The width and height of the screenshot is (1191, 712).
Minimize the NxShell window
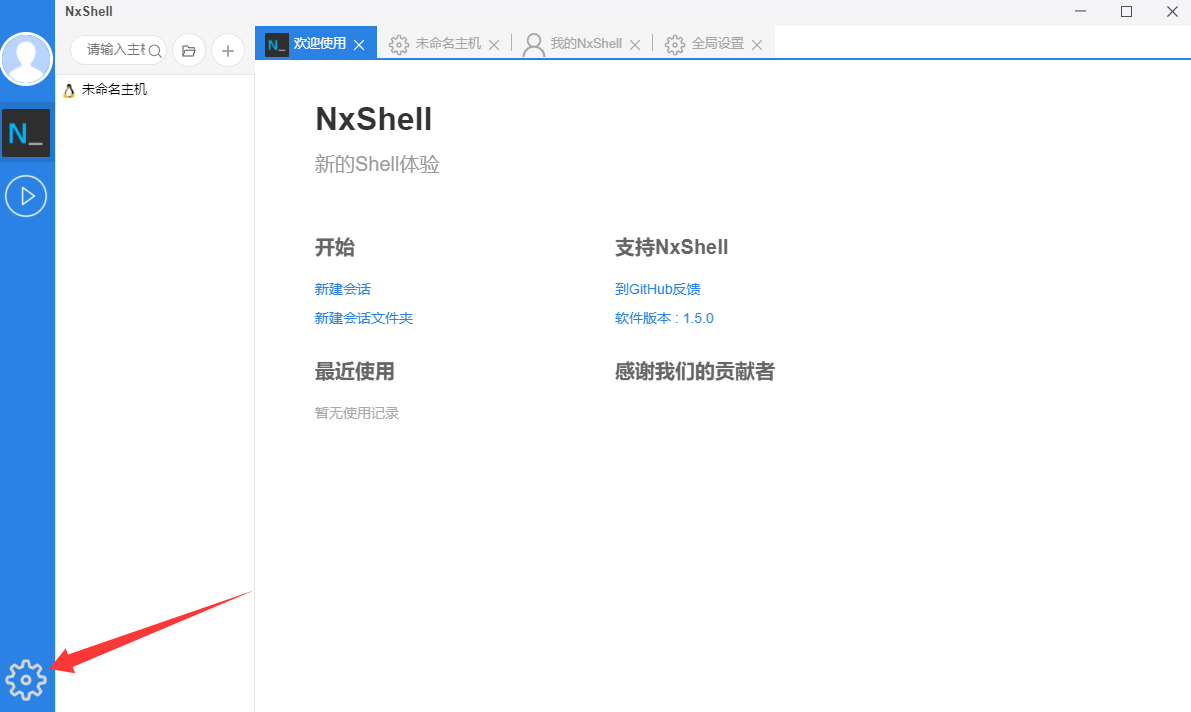pos(1080,11)
